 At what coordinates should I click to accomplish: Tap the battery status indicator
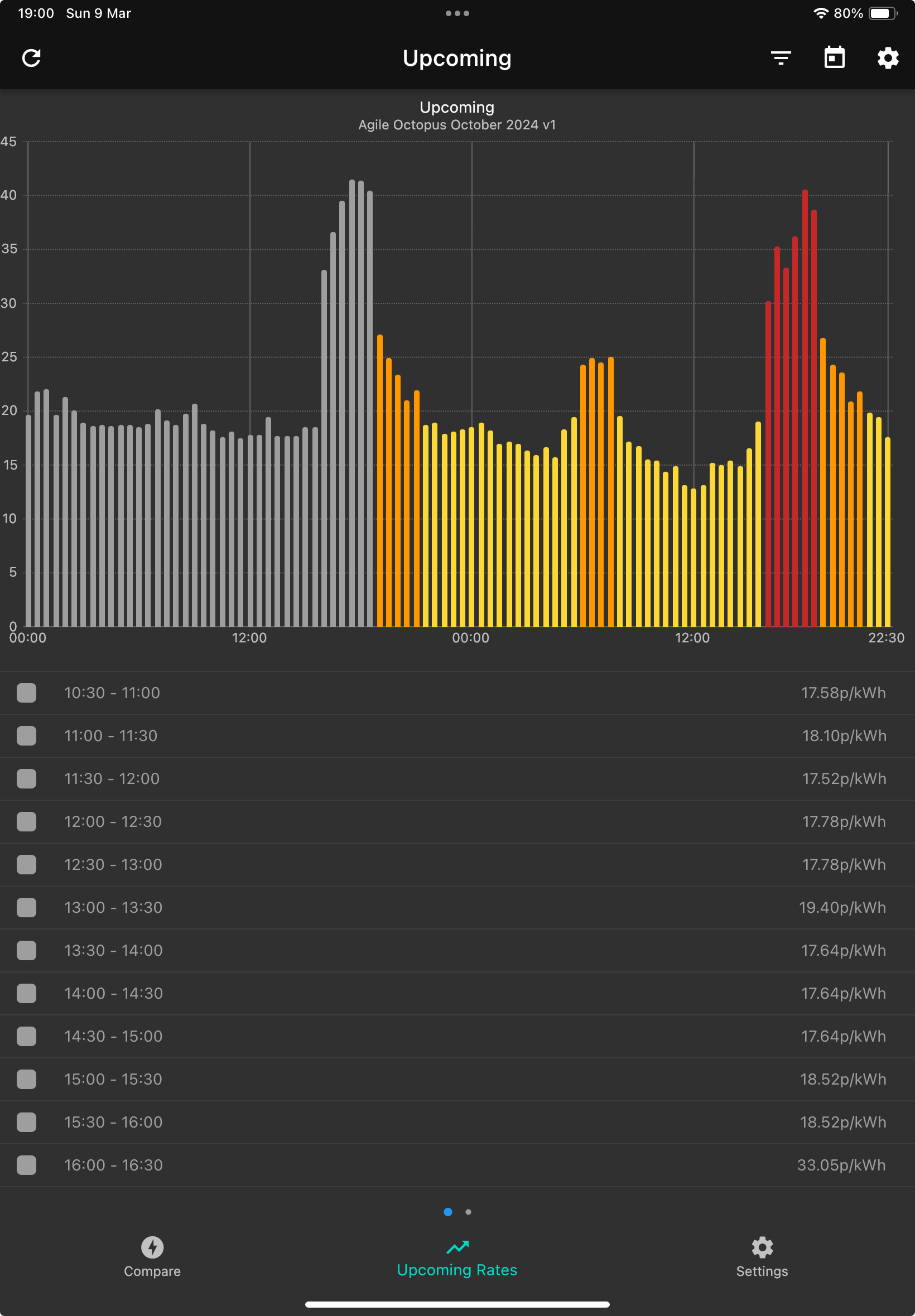883,13
